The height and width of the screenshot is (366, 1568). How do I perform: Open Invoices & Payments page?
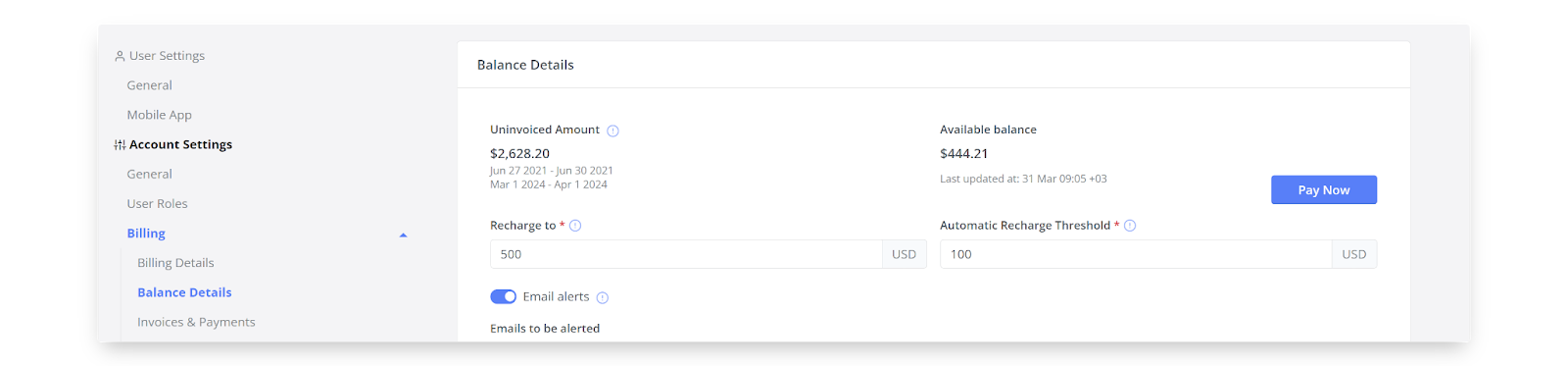pyautogui.click(x=196, y=322)
